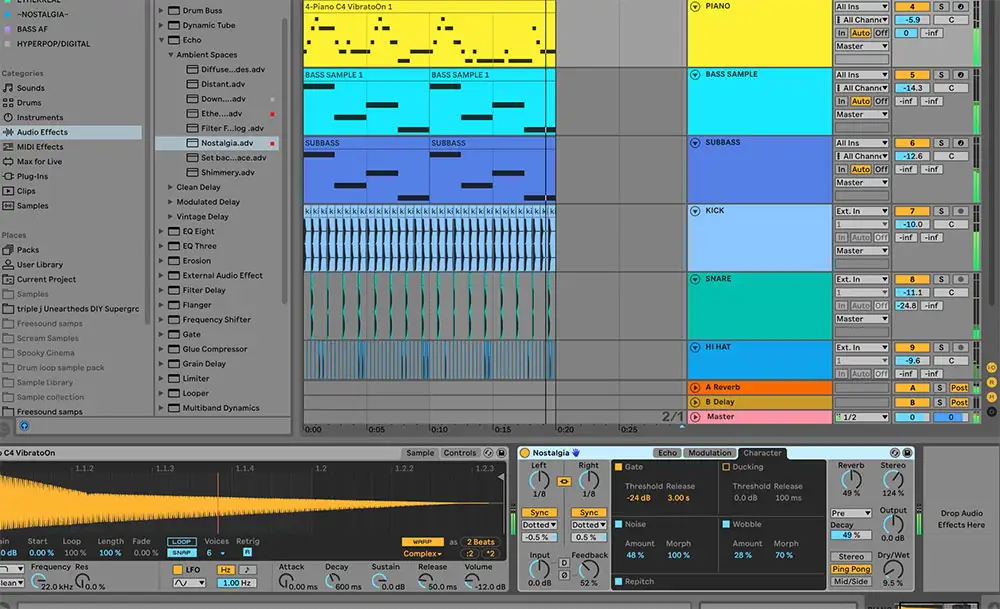Switch to the Controls tab in sampler
This screenshot has height=609, width=1000.
[460, 453]
